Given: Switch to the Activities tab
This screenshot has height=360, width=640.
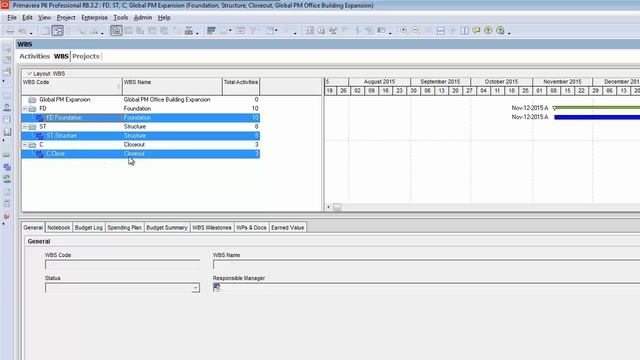Looking at the screenshot, I should click(35, 56).
